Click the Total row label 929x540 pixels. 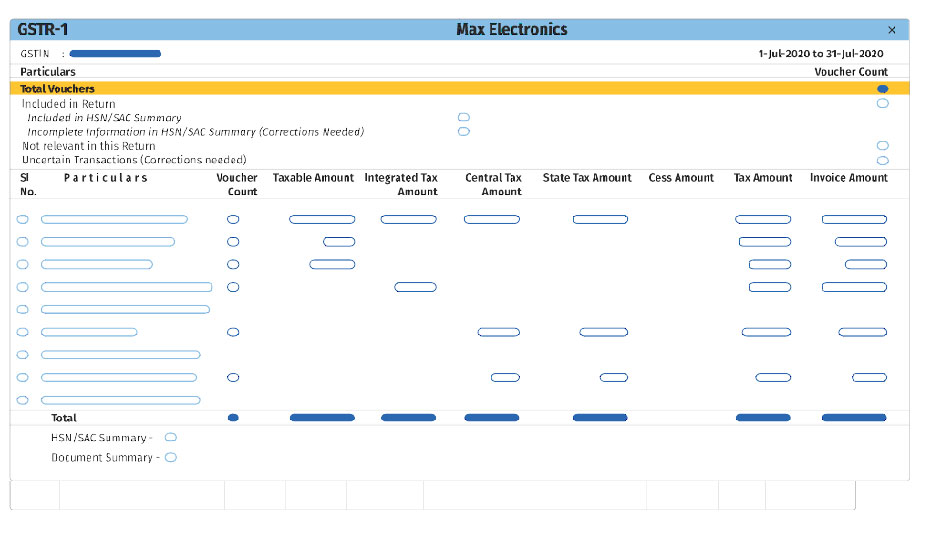click(63, 418)
